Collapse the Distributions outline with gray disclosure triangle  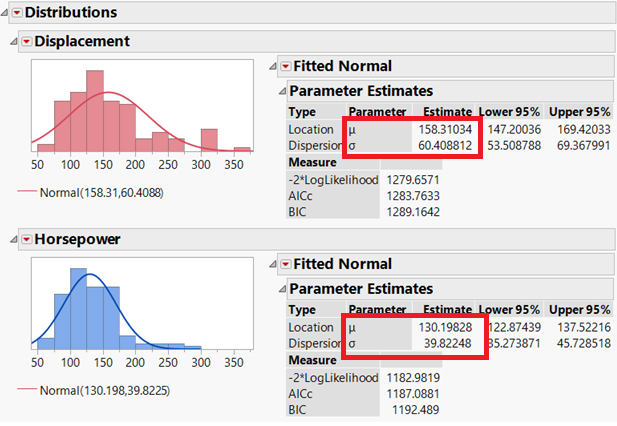(x=4, y=13)
